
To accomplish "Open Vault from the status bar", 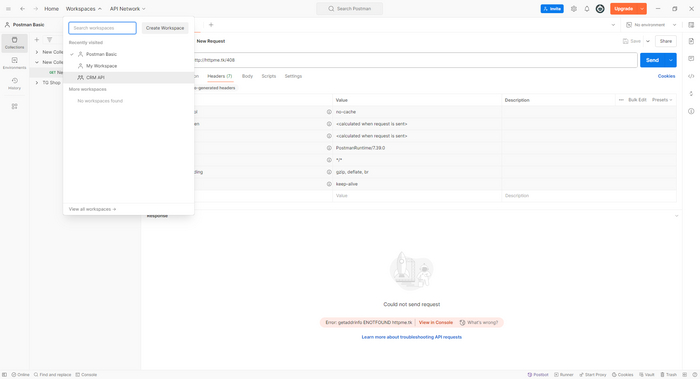I will coord(646,375).
